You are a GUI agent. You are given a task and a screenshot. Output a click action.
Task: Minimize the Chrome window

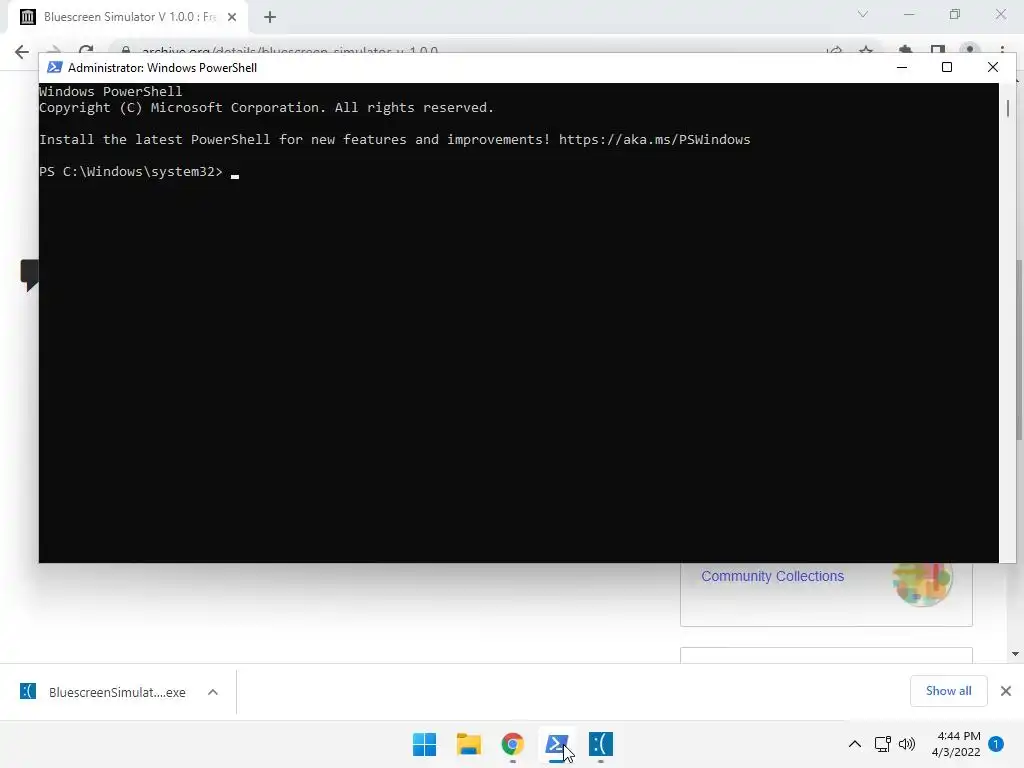(x=909, y=14)
